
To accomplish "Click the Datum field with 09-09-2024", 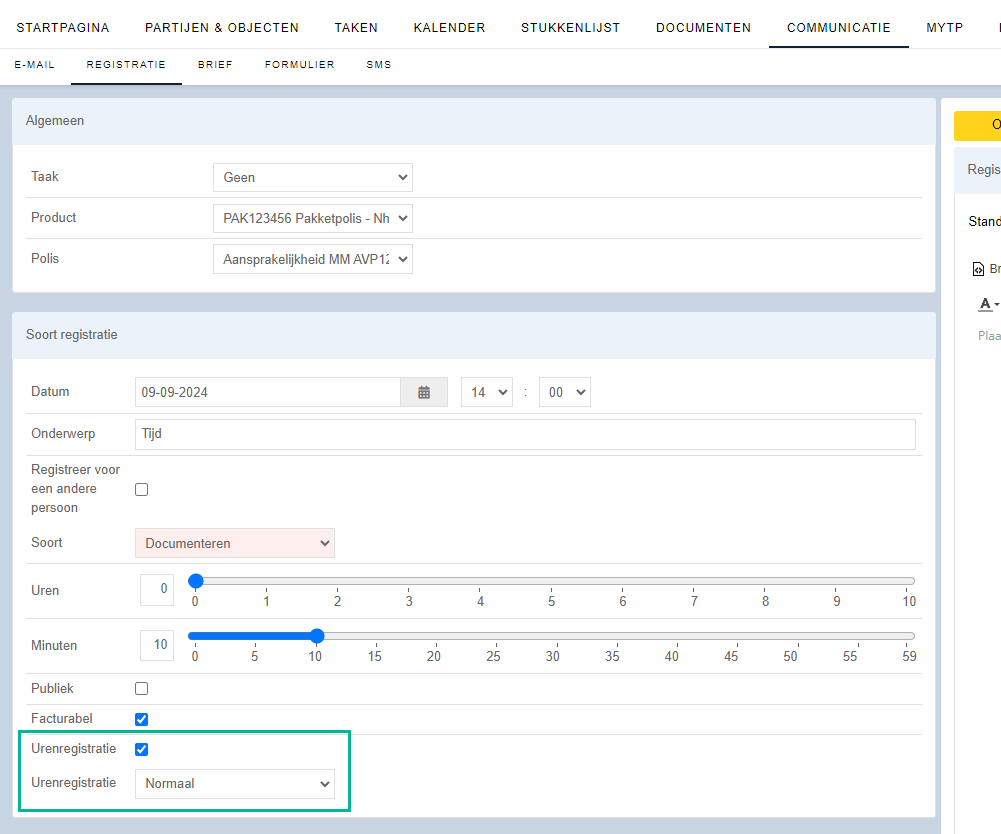I will click(x=267, y=392).
